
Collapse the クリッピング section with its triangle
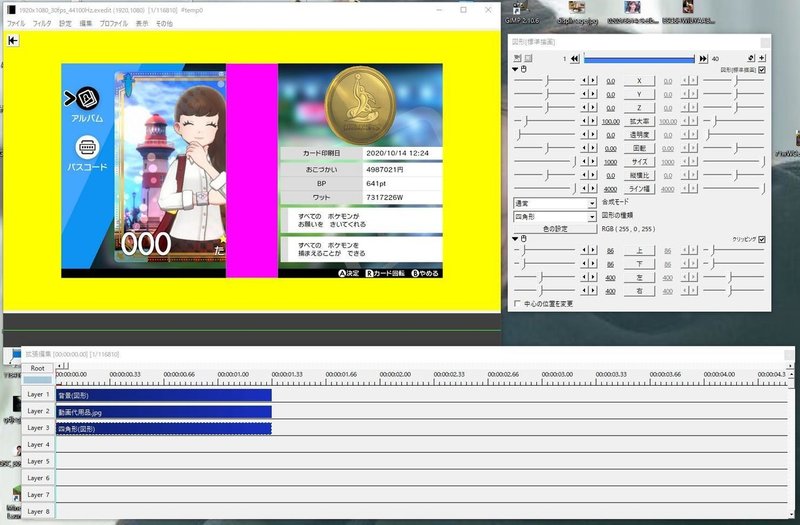point(515,239)
